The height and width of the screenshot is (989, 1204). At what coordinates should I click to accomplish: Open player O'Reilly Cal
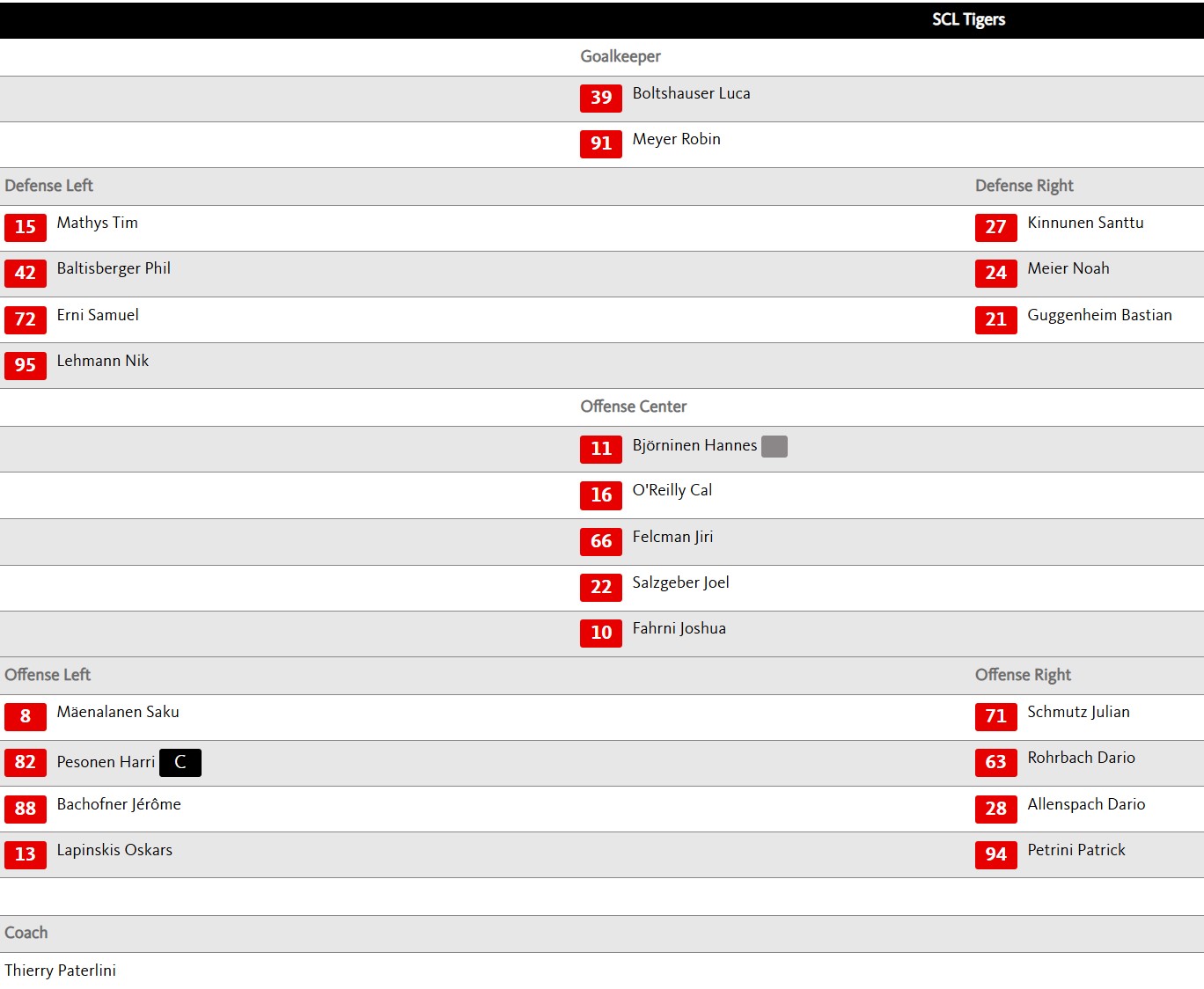point(672,490)
